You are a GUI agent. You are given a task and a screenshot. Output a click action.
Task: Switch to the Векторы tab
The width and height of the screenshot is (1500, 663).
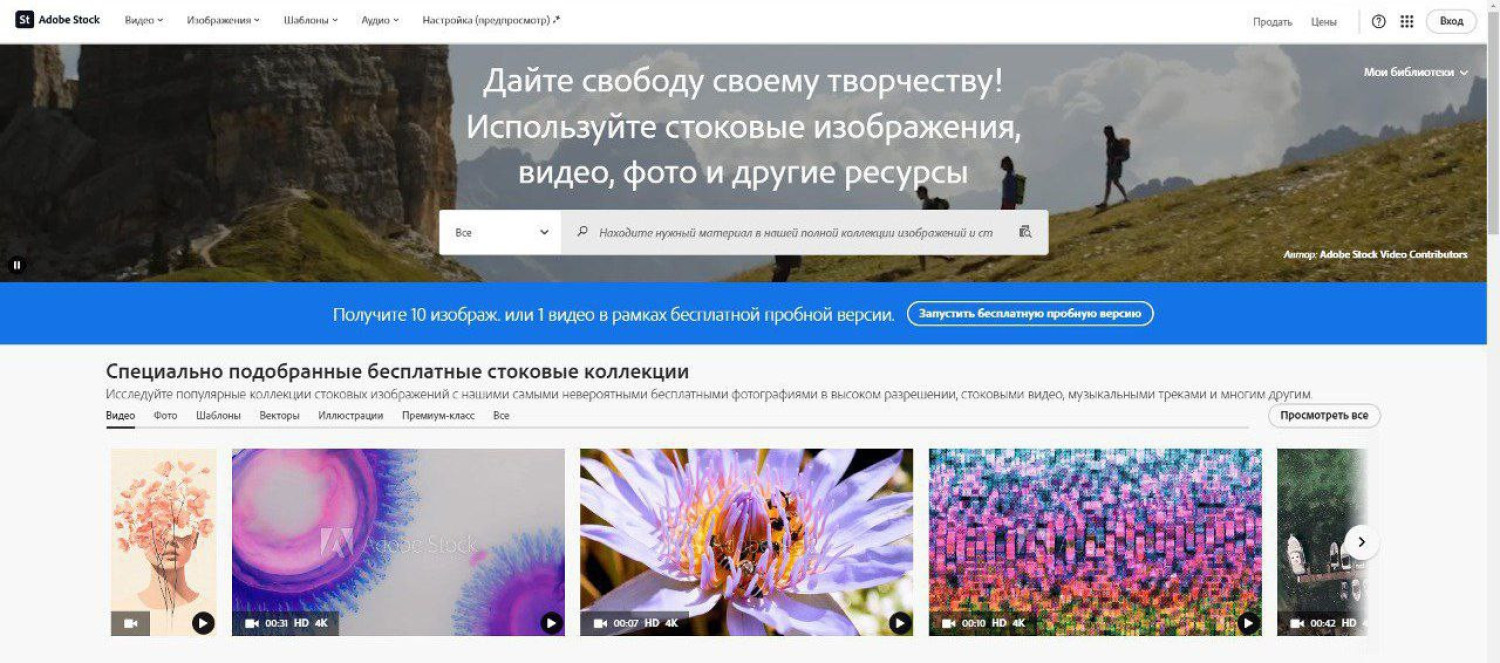(x=279, y=415)
